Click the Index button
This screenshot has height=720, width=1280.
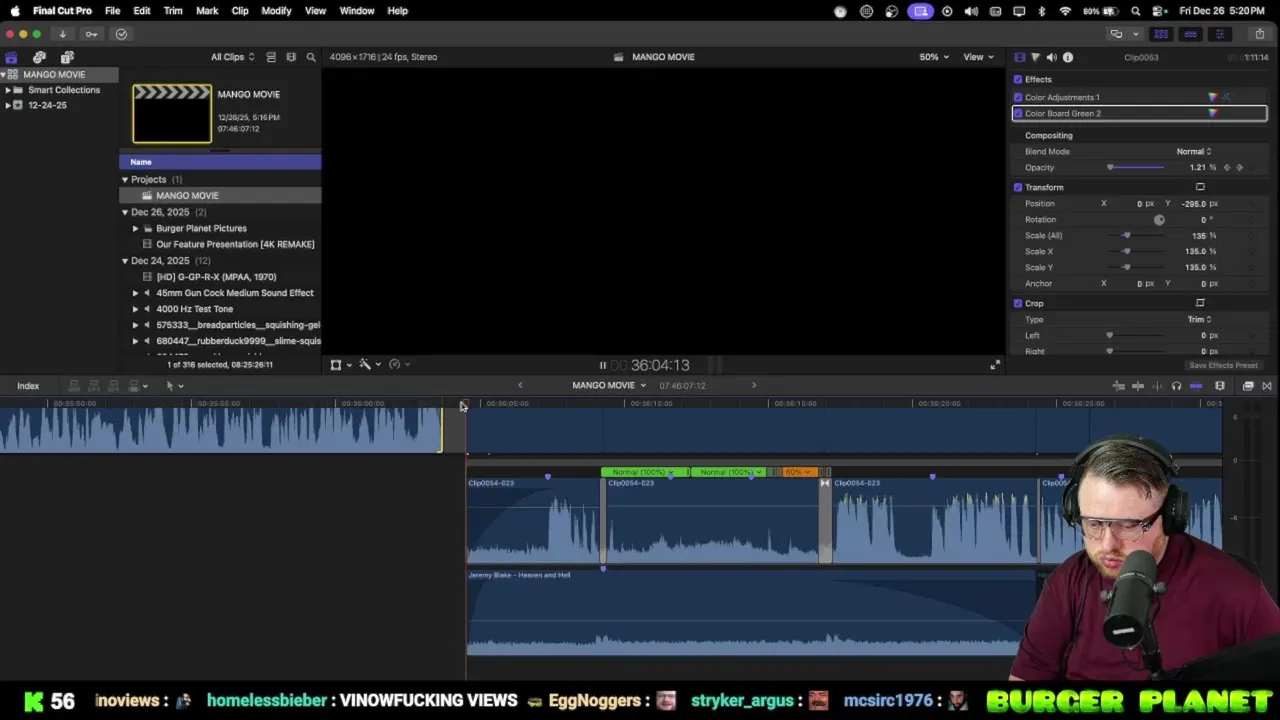[x=28, y=386]
